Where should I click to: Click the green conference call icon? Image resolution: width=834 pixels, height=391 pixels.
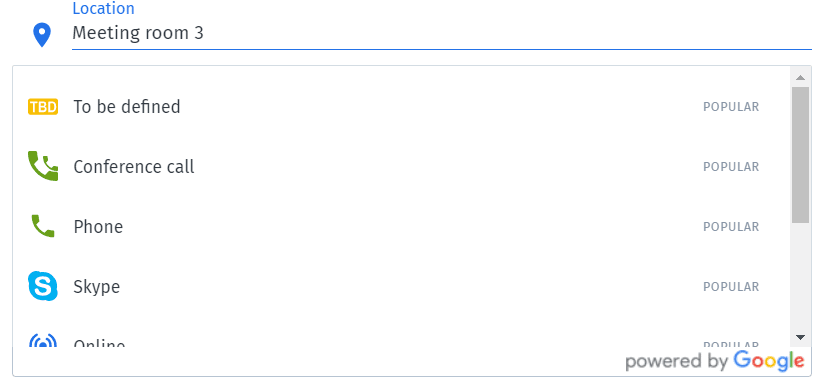[43, 166]
